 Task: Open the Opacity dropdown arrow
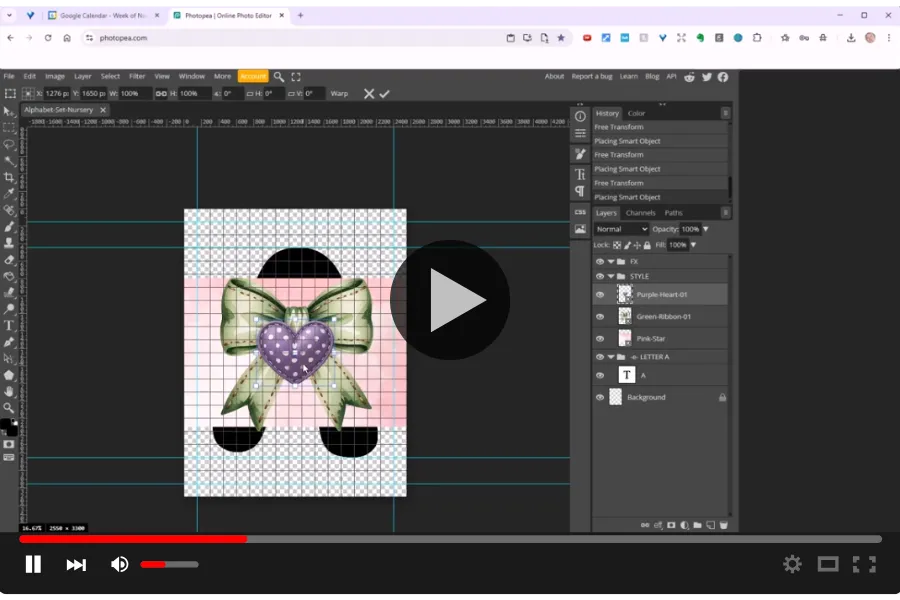point(707,229)
